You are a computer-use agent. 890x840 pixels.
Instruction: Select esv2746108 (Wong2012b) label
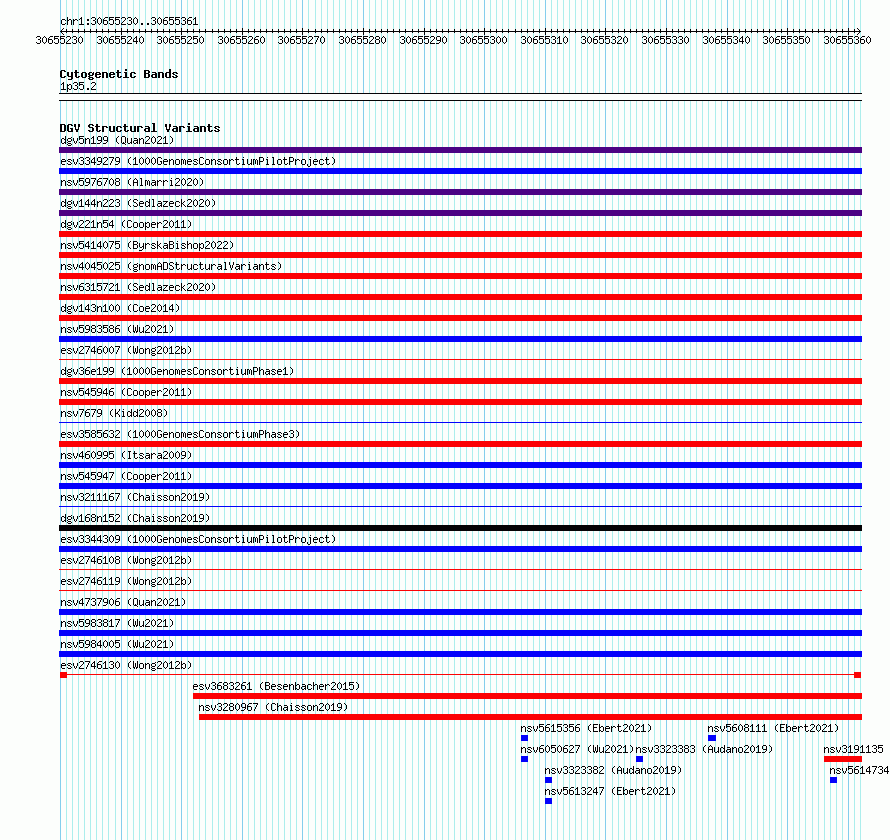[x=126, y=560]
